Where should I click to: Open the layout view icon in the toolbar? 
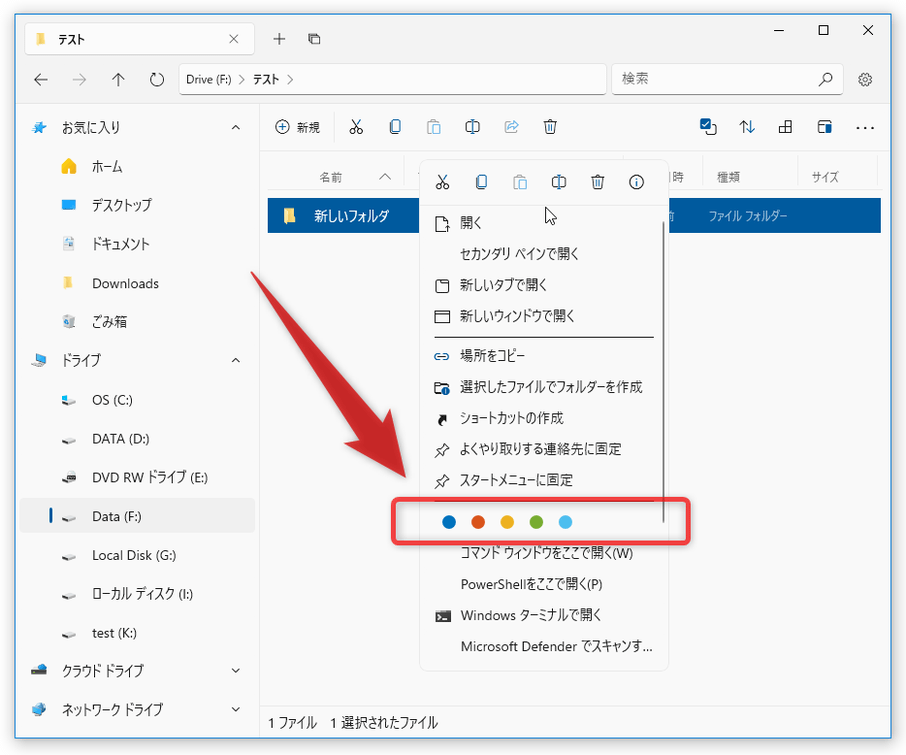click(x=786, y=127)
